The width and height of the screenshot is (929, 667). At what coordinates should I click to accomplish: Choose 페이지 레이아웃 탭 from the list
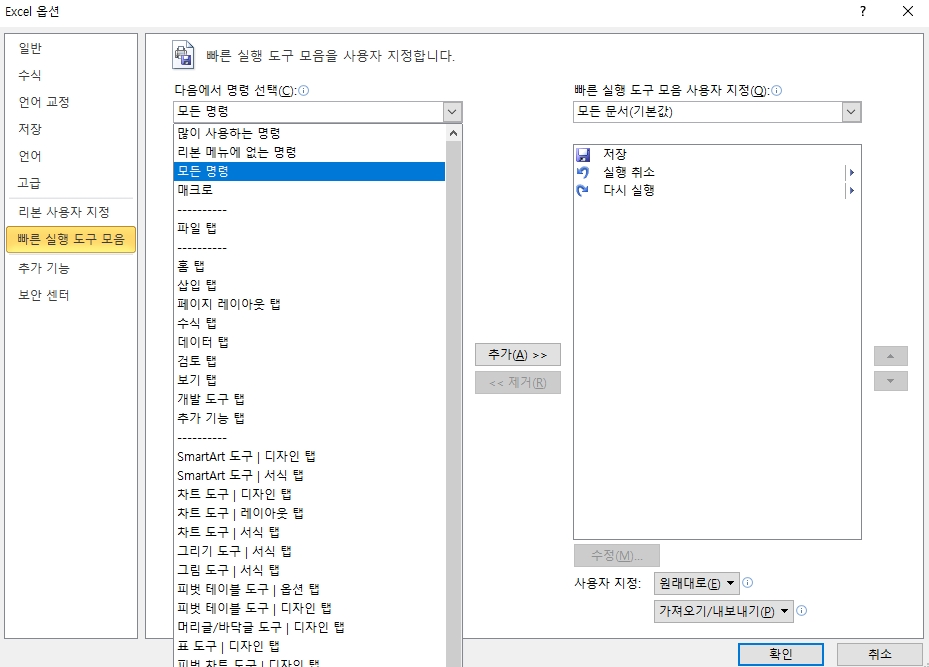point(309,304)
